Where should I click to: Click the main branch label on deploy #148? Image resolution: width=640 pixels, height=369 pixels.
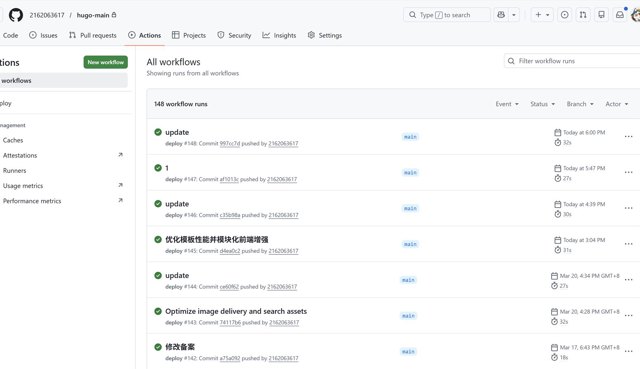[x=410, y=137]
